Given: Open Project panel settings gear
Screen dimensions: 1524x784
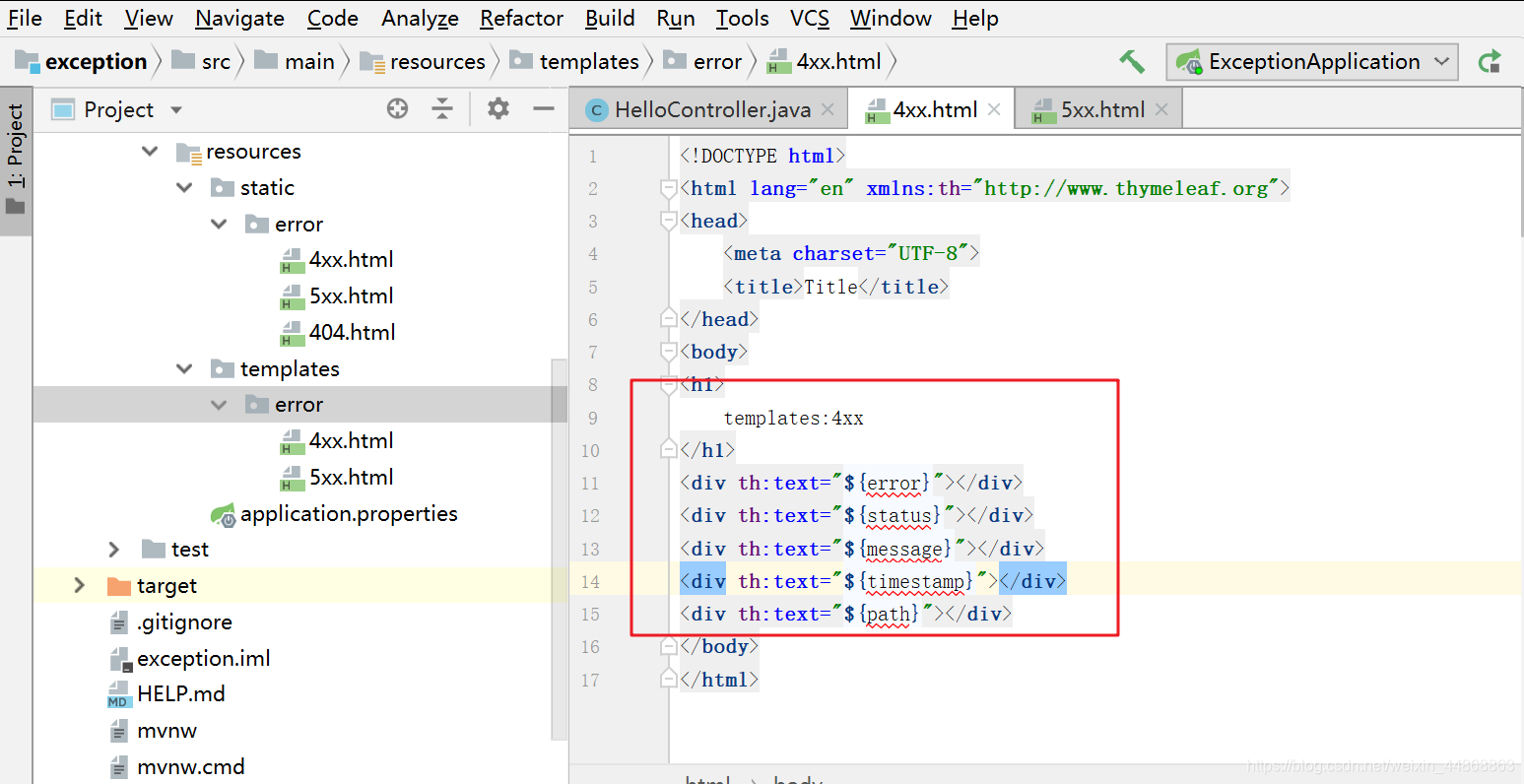Looking at the screenshot, I should (498, 108).
